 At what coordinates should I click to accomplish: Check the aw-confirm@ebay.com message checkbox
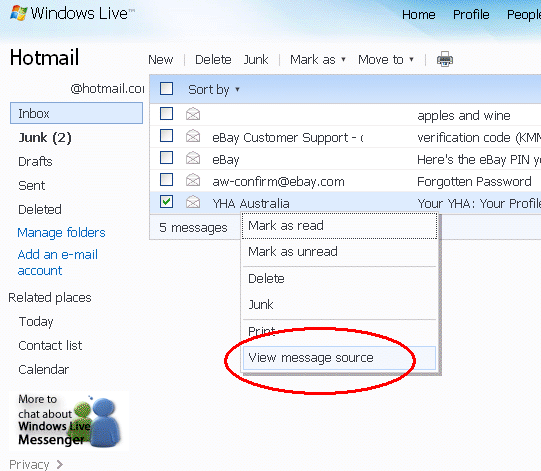(x=166, y=180)
